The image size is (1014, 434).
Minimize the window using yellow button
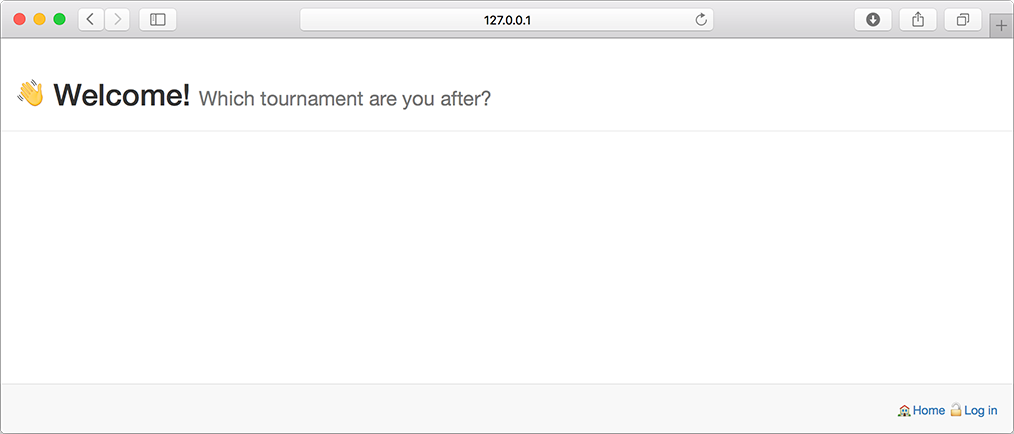(39, 19)
